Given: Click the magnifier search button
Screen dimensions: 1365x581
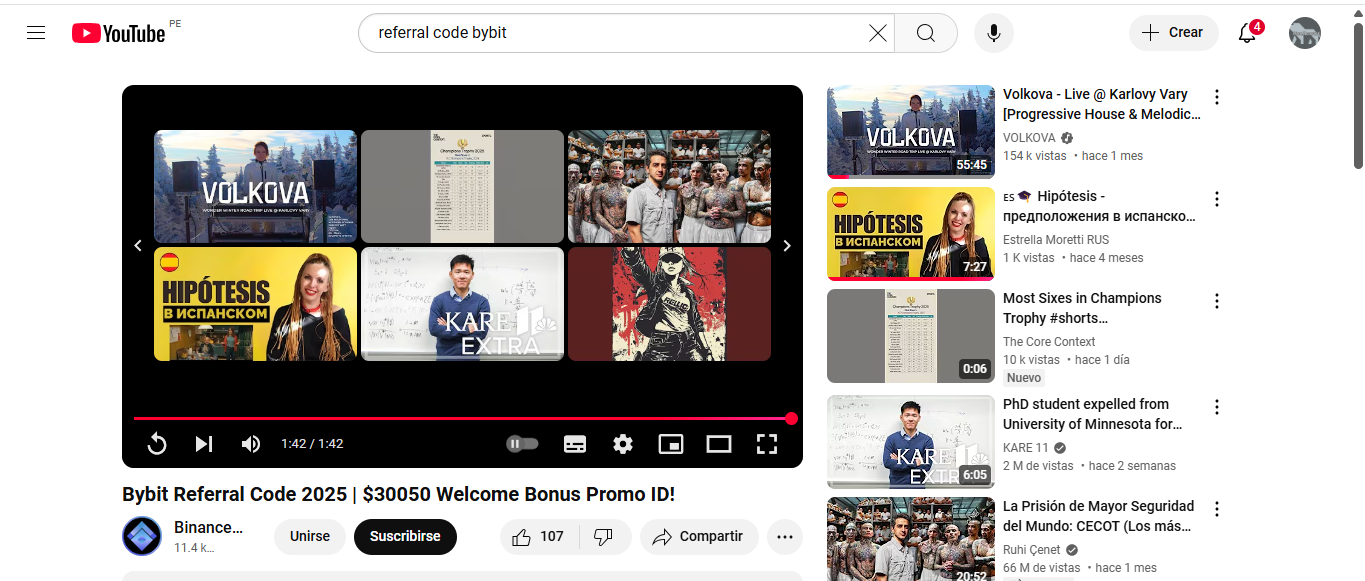Looking at the screenshot, I should (926, 33).
